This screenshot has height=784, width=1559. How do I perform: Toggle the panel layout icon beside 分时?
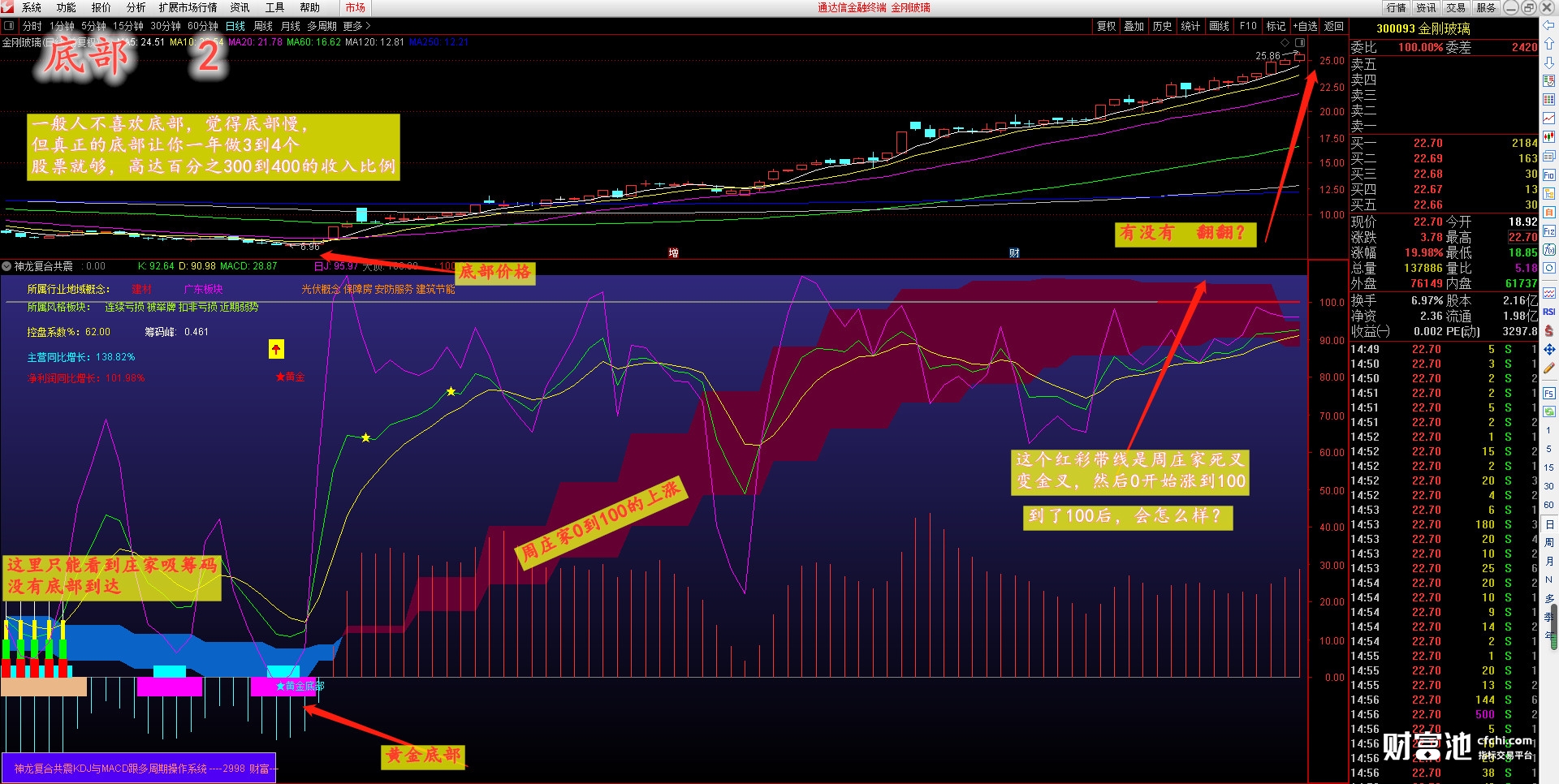pos(9,26)
